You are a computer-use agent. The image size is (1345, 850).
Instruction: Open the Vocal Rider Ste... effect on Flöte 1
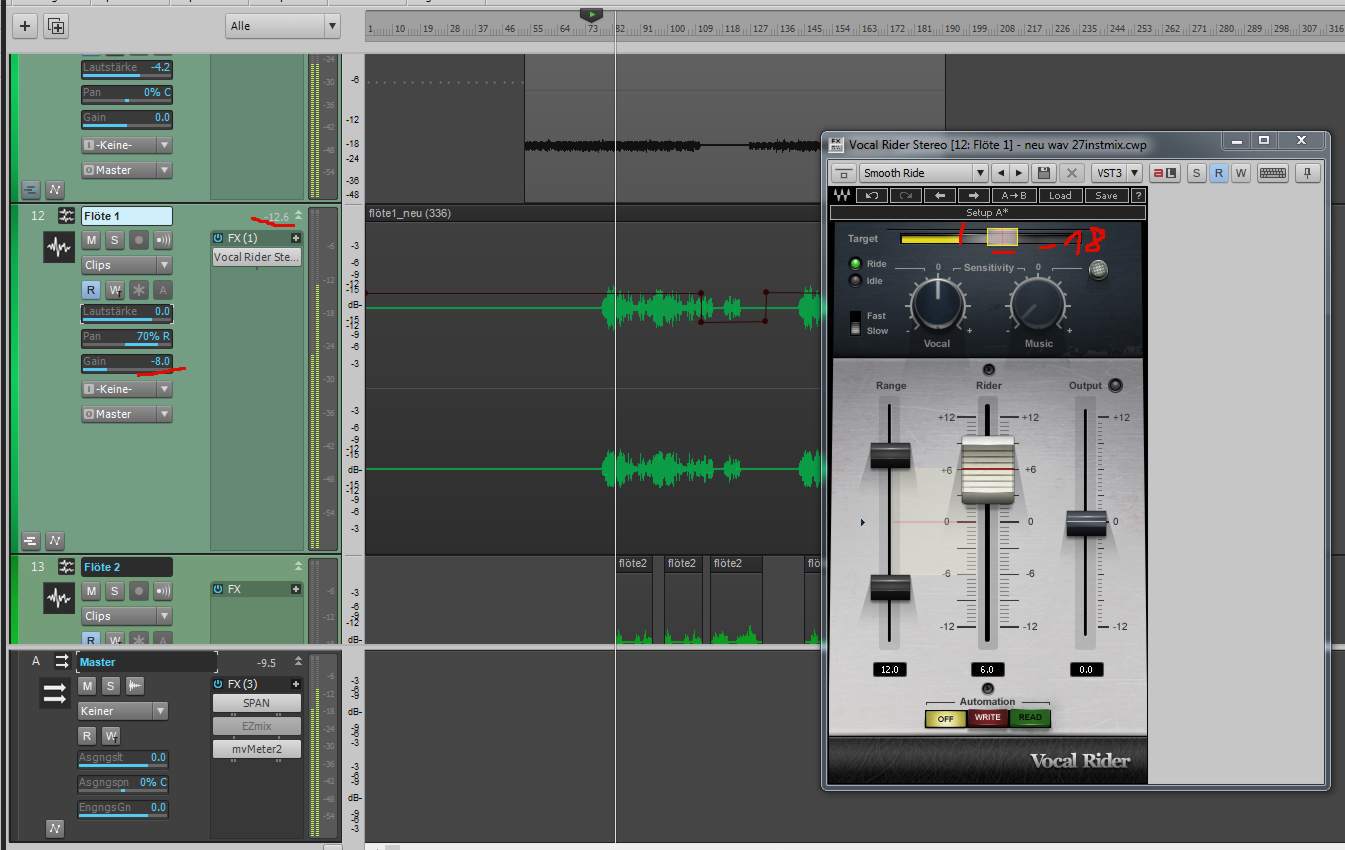coord(256,257)
